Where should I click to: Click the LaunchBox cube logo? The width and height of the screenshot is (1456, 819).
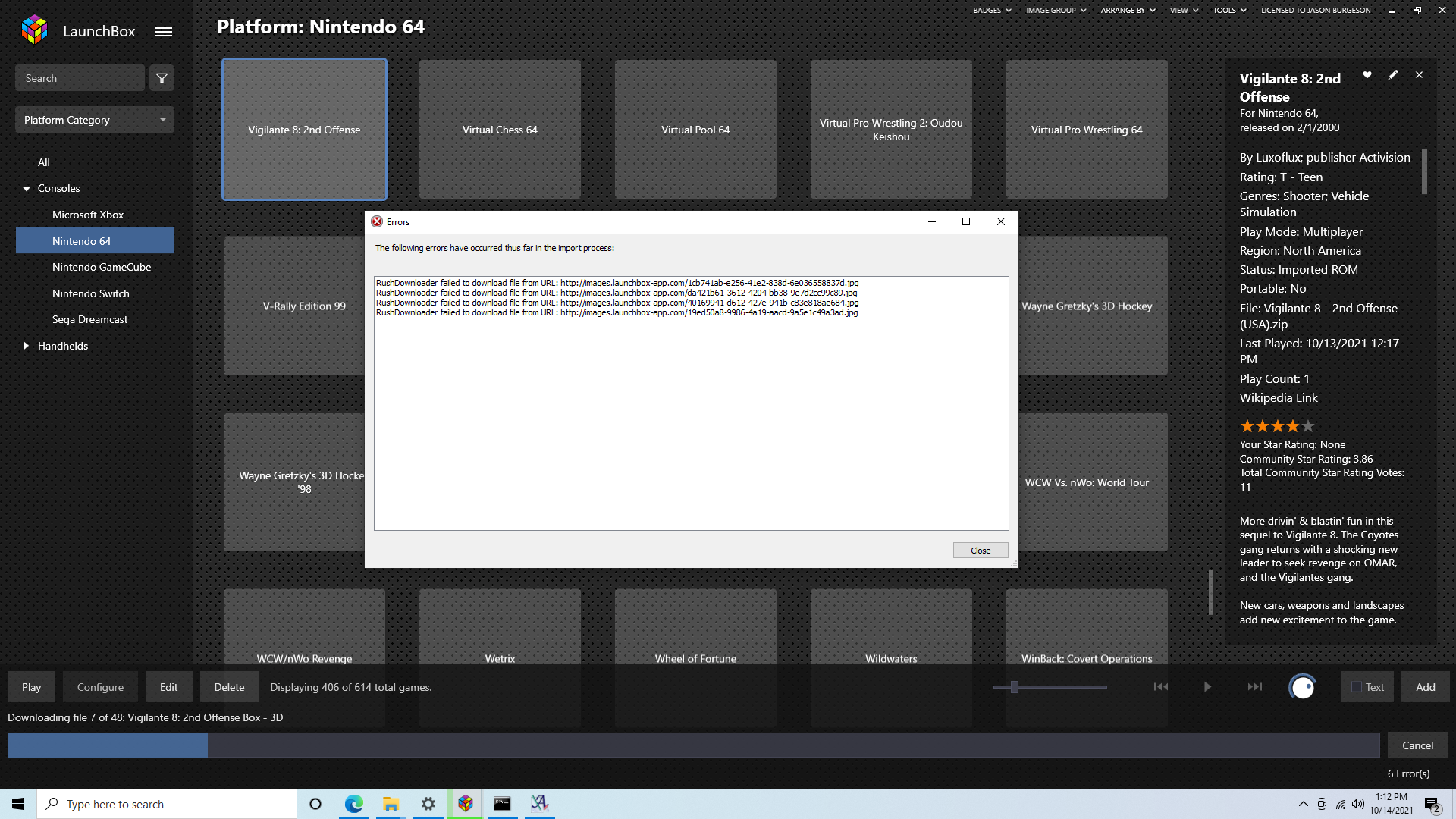click(35, 30)
